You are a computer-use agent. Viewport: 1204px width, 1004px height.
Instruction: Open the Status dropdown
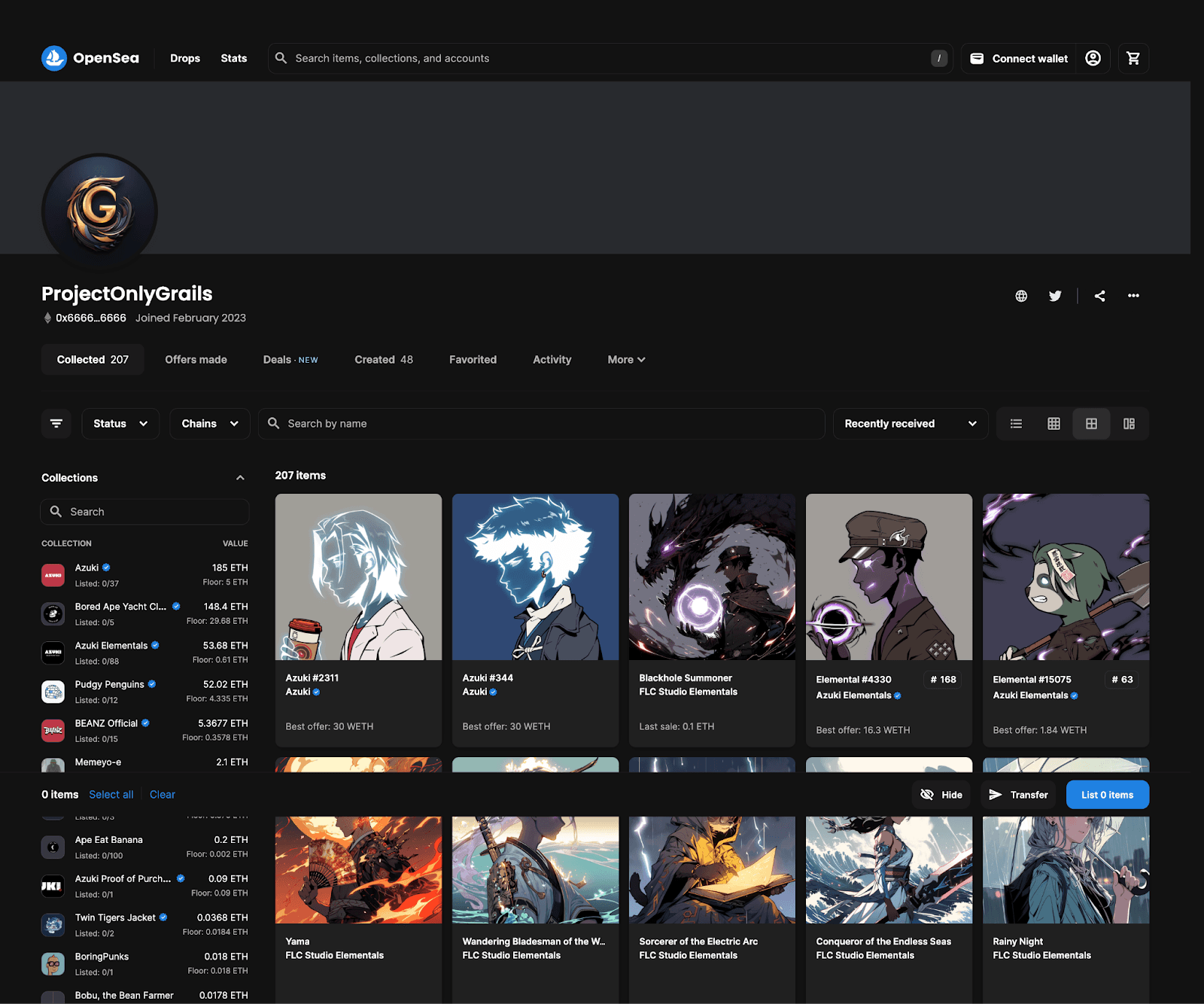tap(120, 424)
